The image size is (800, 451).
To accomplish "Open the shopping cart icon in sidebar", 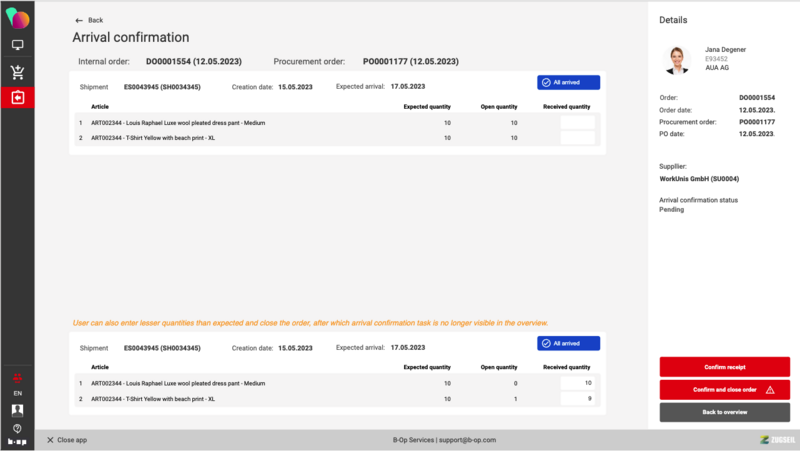I will click(17, 72).
